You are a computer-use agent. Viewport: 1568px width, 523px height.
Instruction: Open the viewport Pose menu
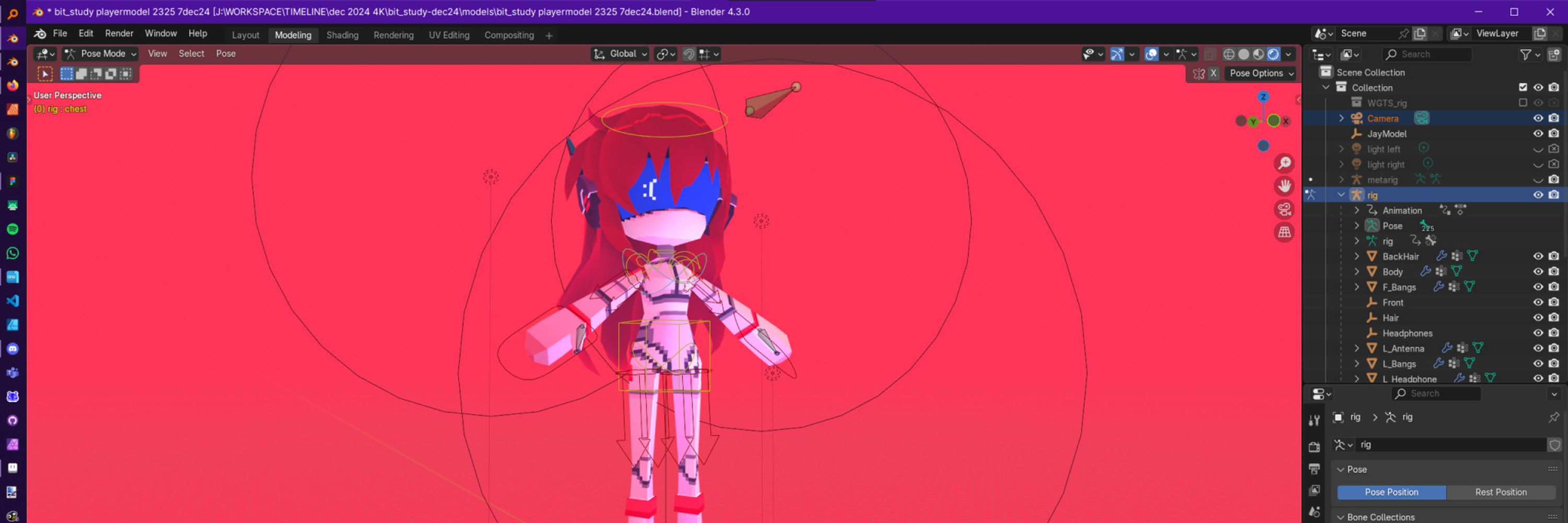225,53
